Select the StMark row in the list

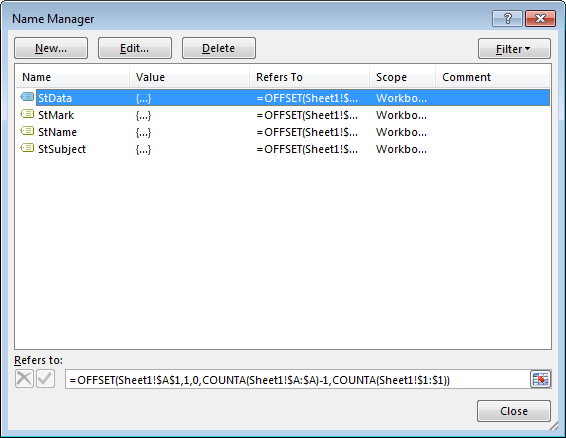283,115
